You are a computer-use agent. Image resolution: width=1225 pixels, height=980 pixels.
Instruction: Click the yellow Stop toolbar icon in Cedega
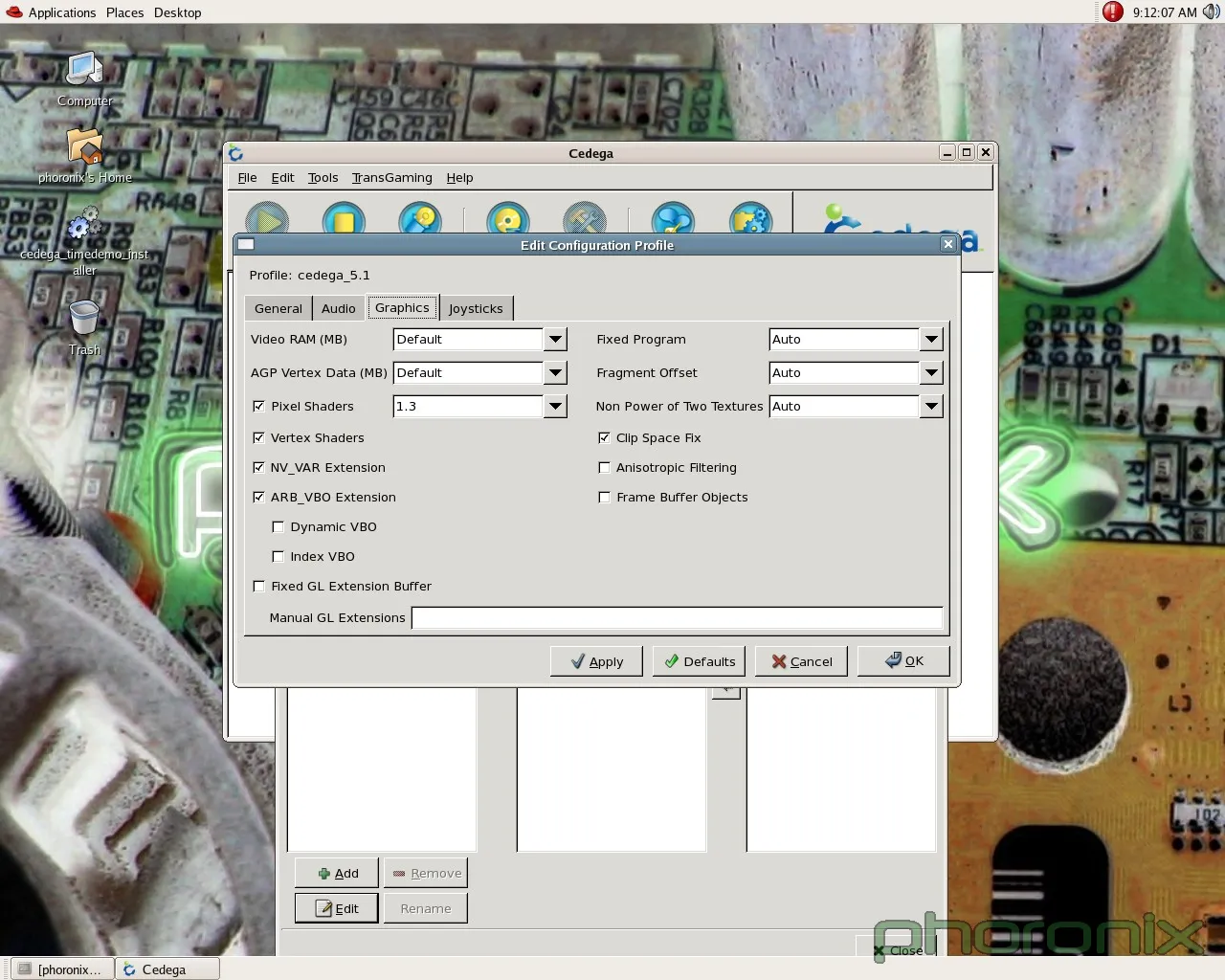click(x=344, y=217)
